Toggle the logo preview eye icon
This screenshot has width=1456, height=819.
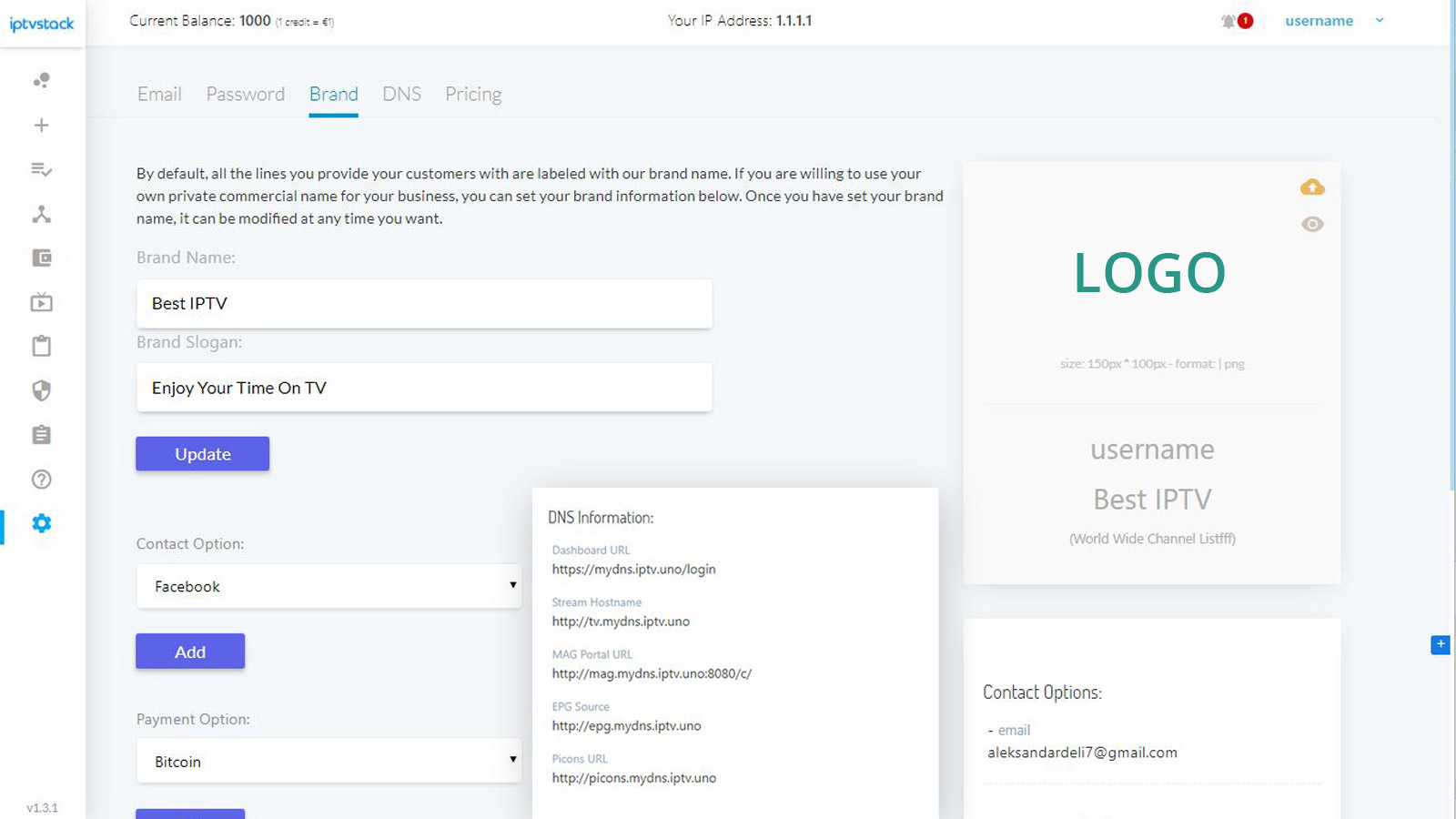(x=1312, y=224)
